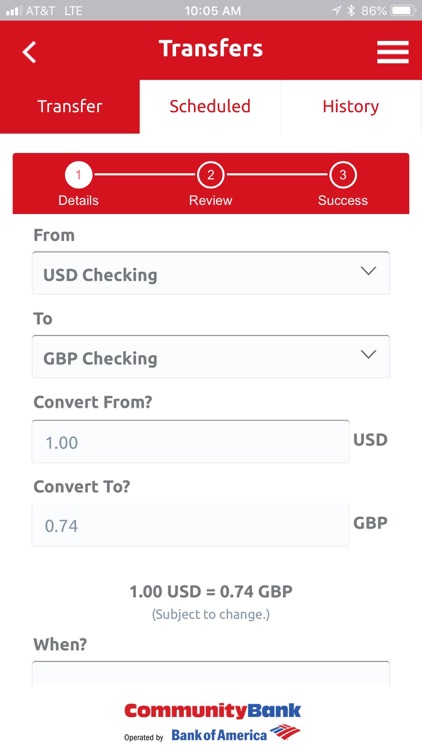Tap the Bank of America flag logo

(x=285, y=732)
